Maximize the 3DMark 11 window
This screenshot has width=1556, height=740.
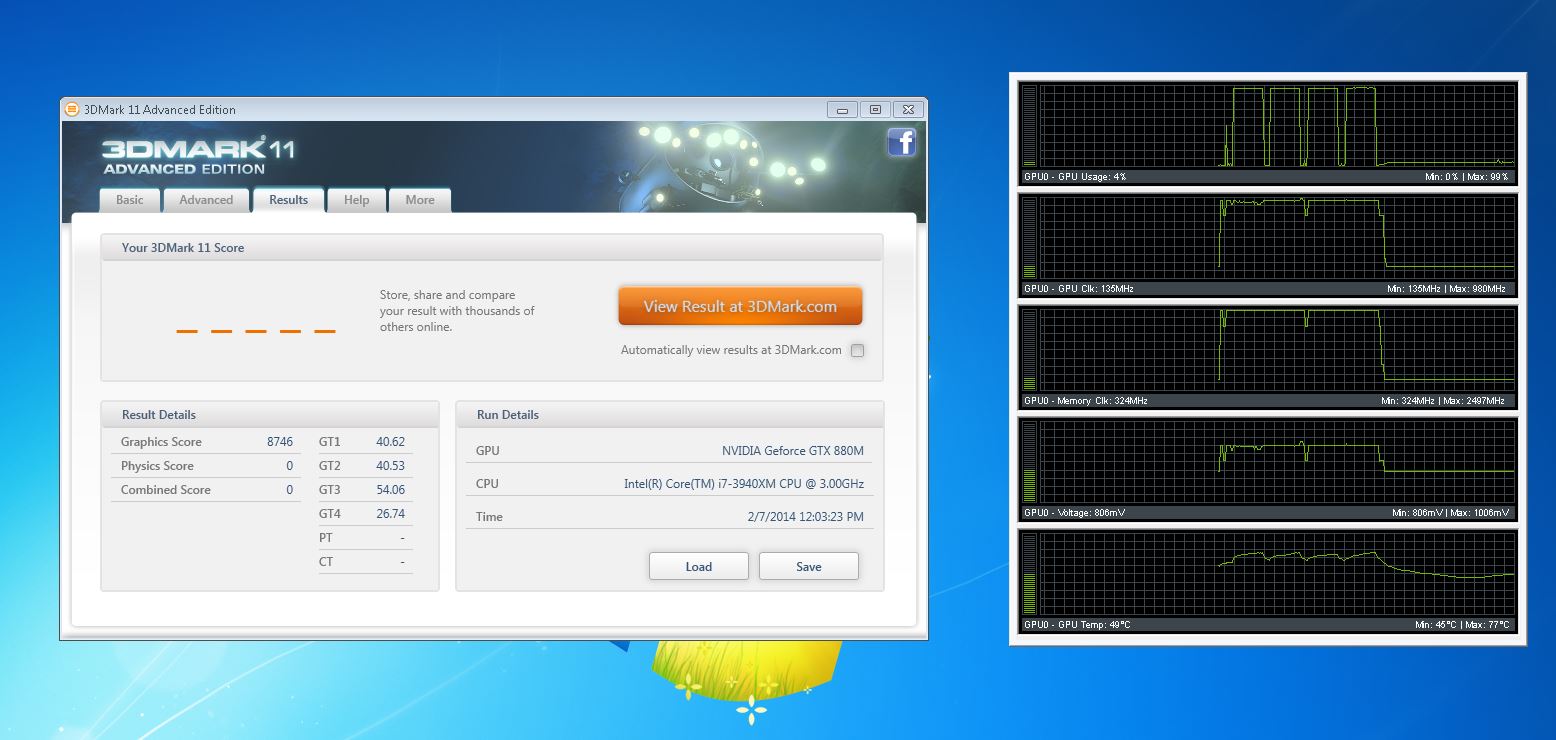tap(875, 109)
